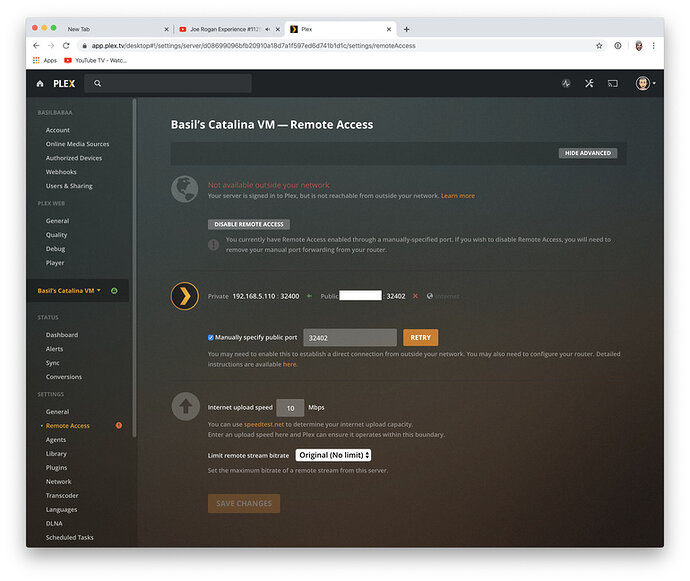The height and width of the screenshot is (581, 690).
Task: Click the globe icon near status message
Action: point(184,189)
